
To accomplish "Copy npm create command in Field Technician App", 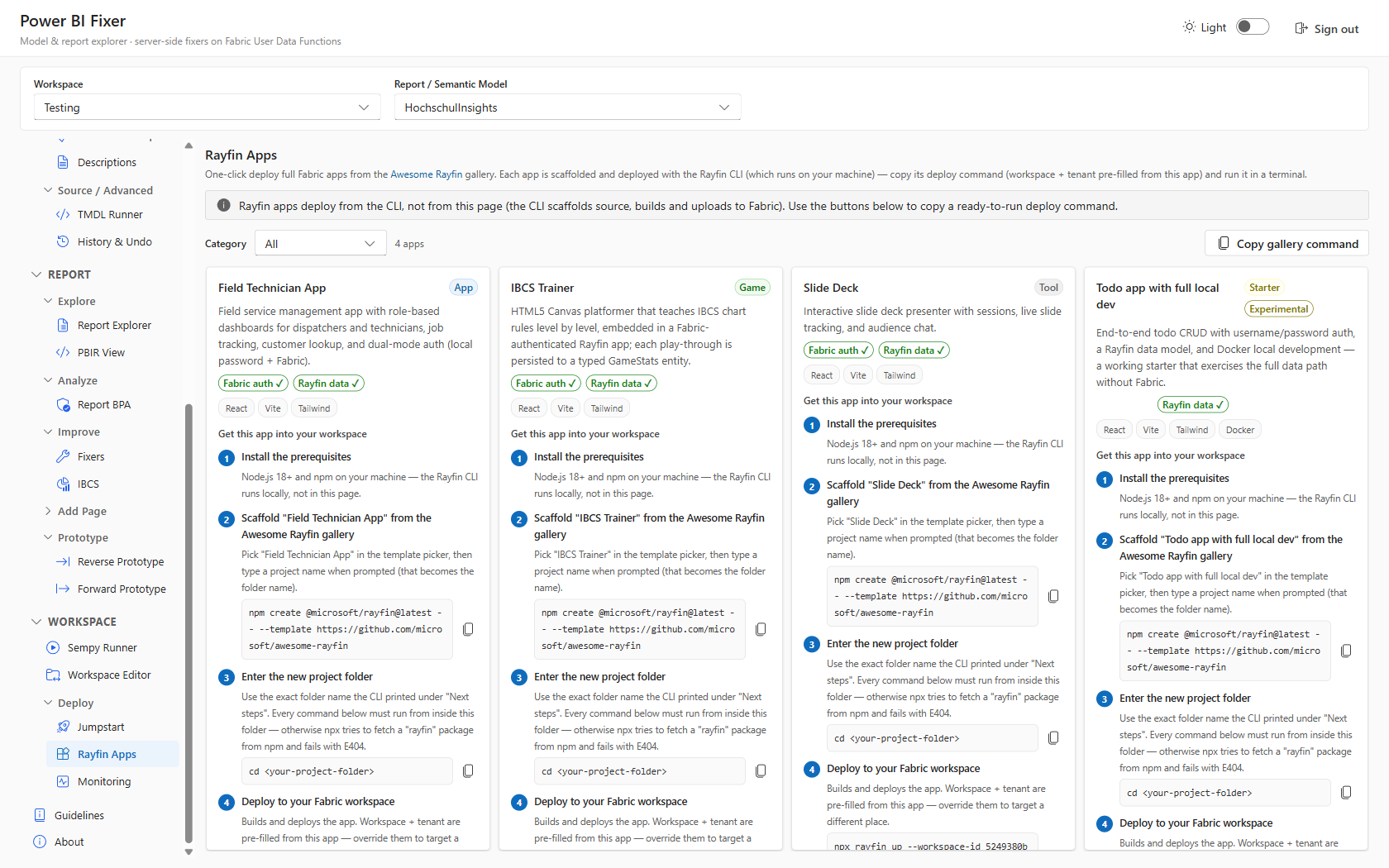I will tap(468, 630).
